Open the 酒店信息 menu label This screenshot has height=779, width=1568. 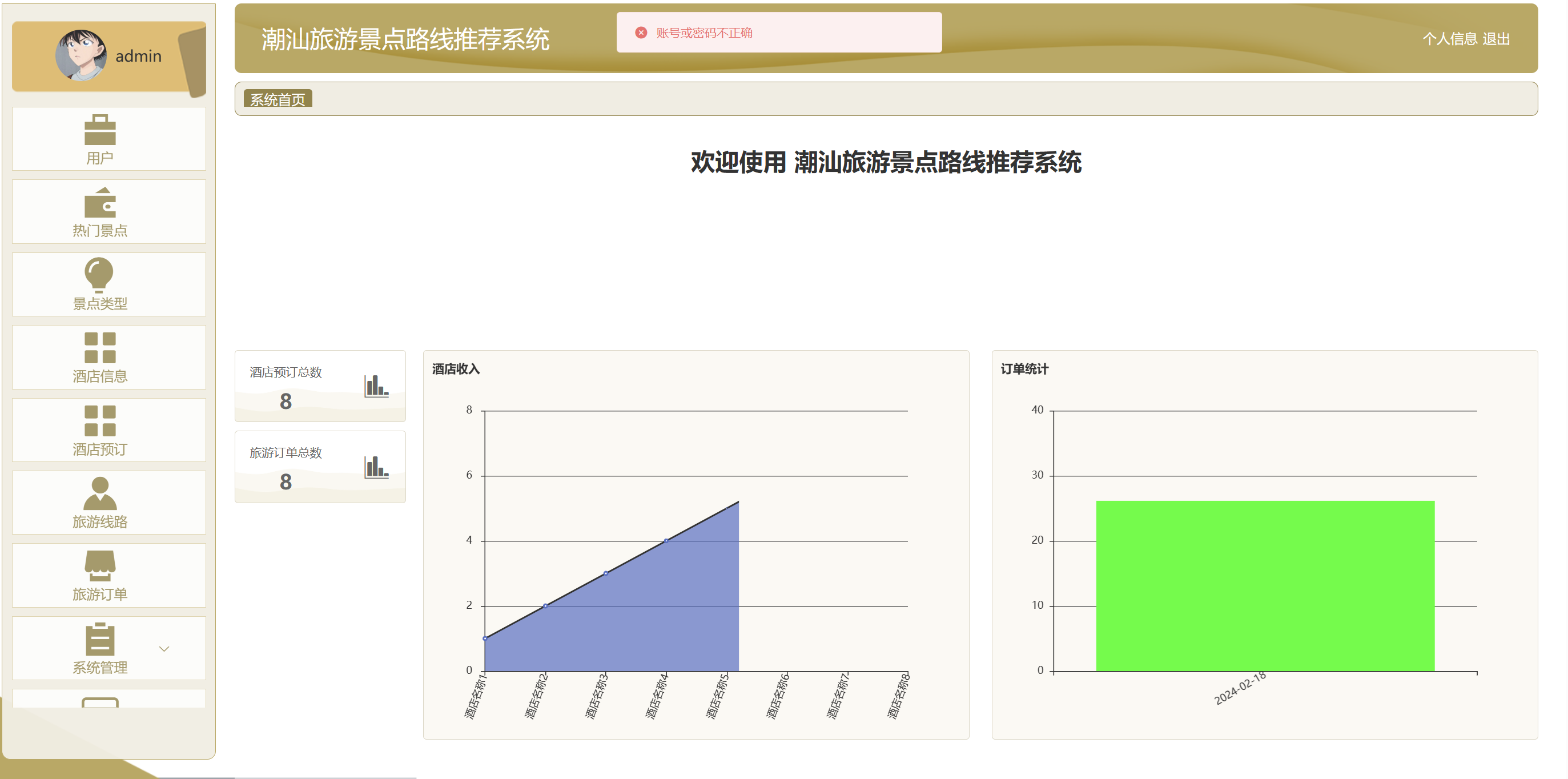(x=100, y=376)
